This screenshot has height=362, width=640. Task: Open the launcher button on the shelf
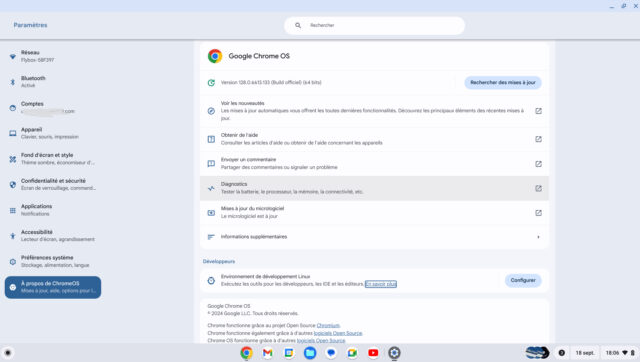coord(7,353)
